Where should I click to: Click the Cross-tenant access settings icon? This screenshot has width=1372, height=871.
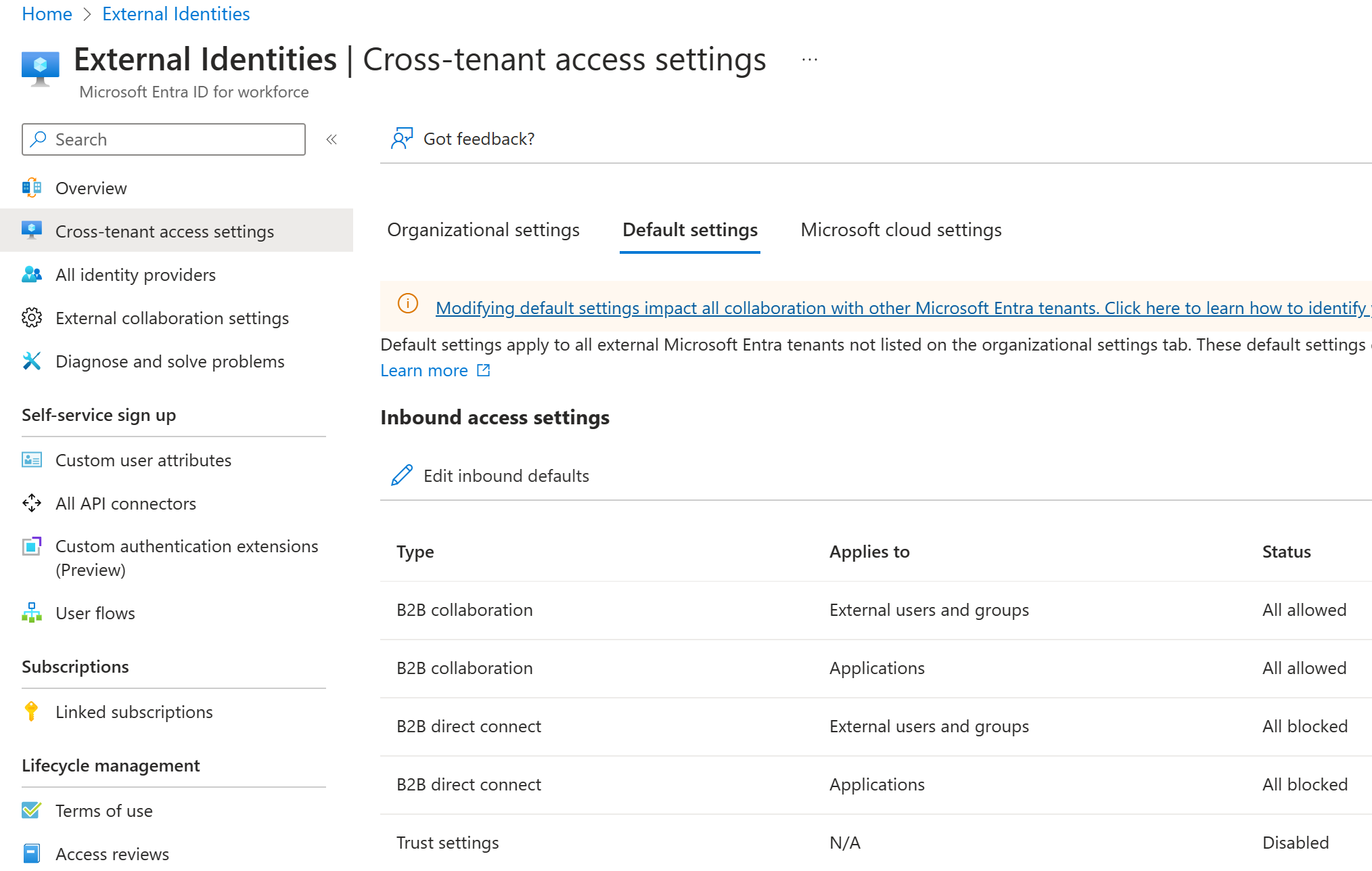[30, 230]
